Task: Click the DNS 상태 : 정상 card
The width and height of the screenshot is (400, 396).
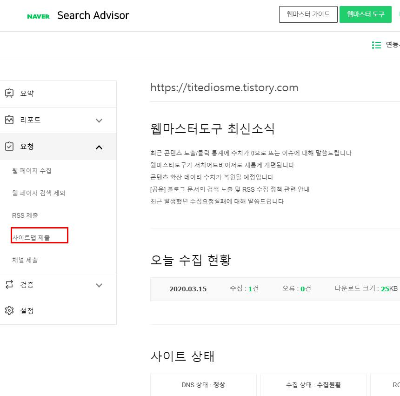Action: click(203, 385)
